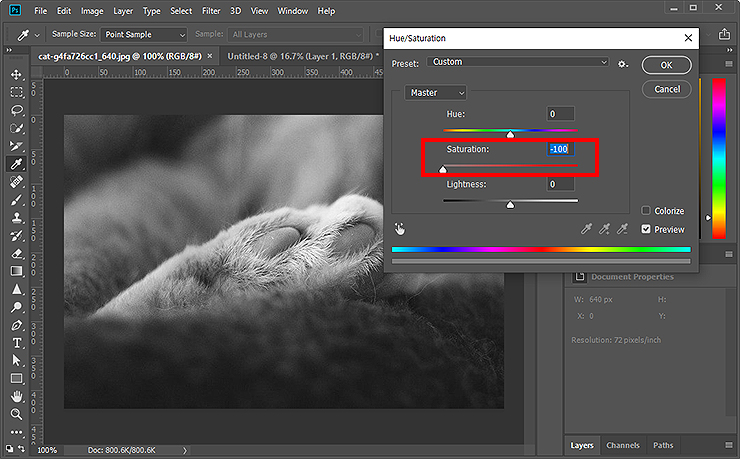The height and width of the screenshot is (459, 740).
Task: Open the Preset dropdown set to Custom
Action: pos(518,62)
